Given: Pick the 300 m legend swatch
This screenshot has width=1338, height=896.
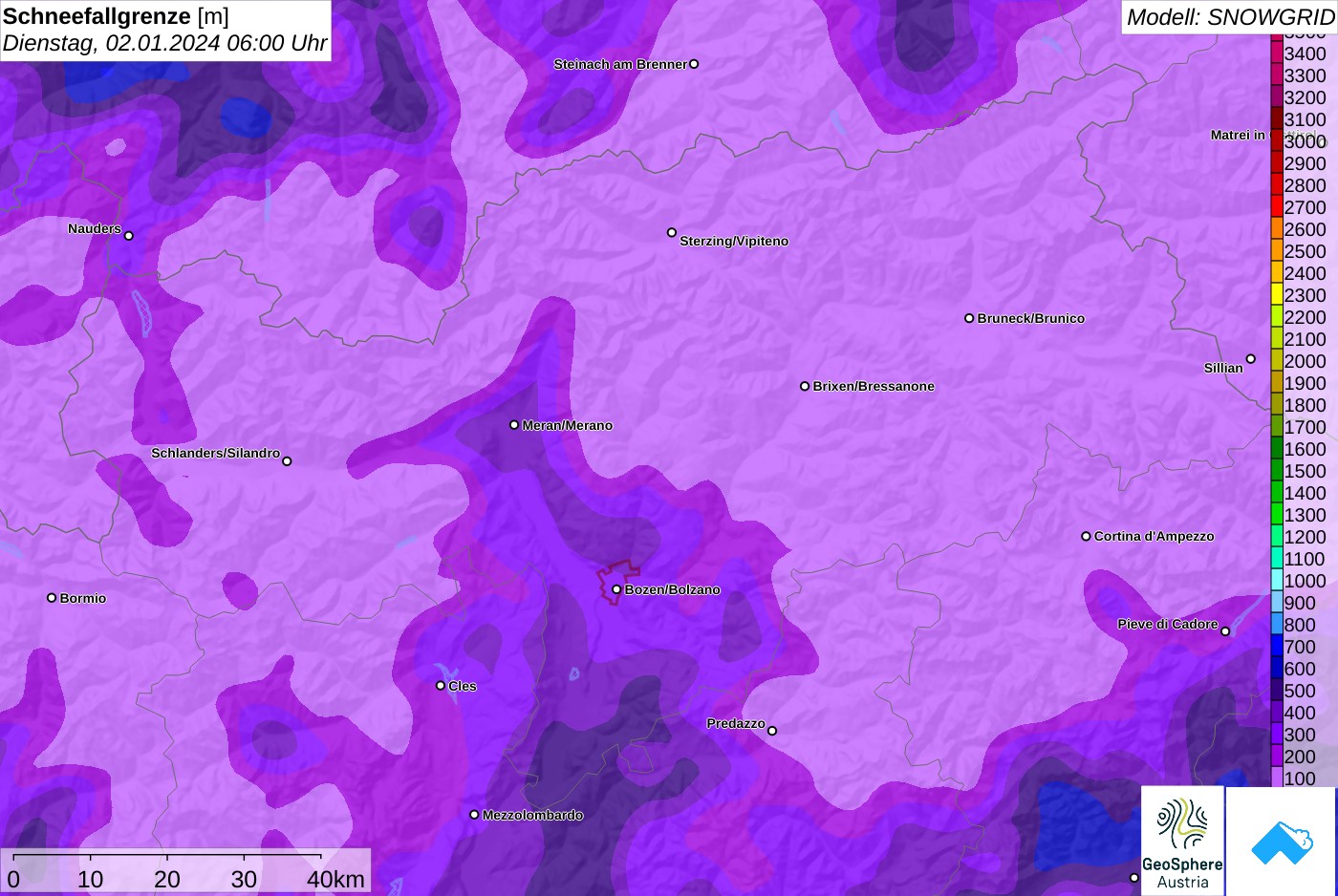Looking at the screenshot, I should click(1277, 735).
